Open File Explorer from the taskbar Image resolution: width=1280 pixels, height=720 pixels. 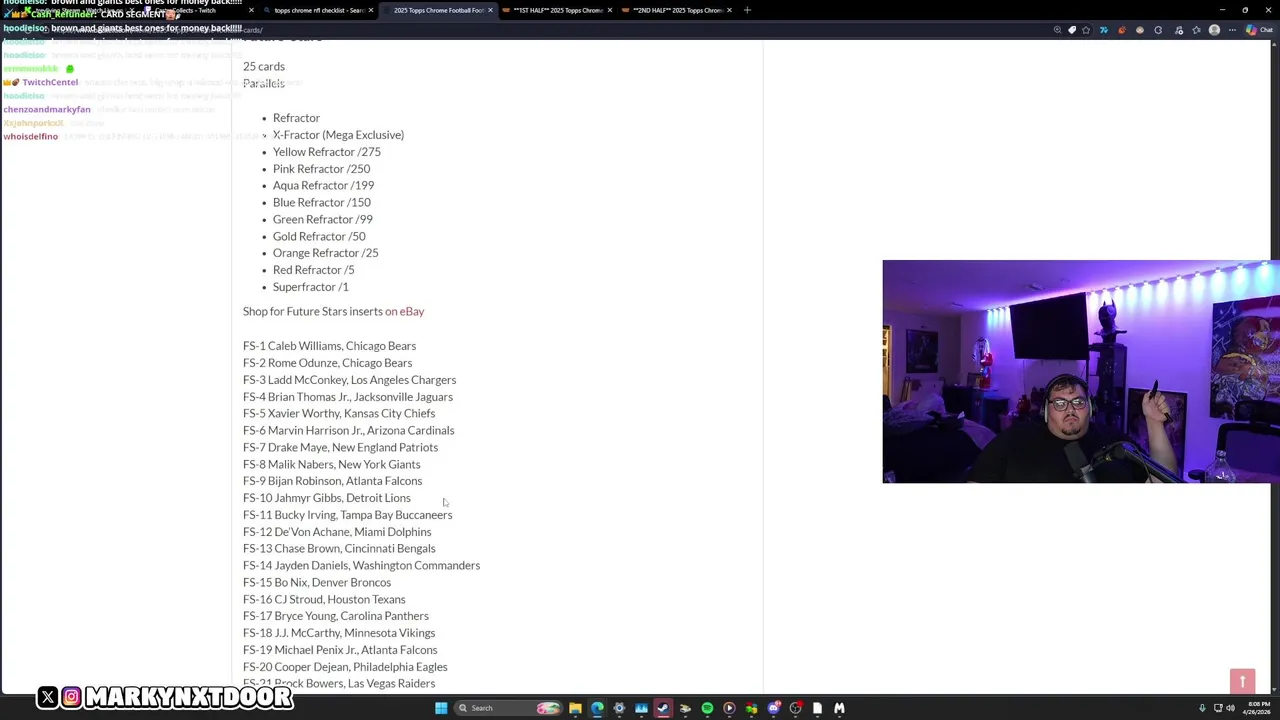pos(575,708)
